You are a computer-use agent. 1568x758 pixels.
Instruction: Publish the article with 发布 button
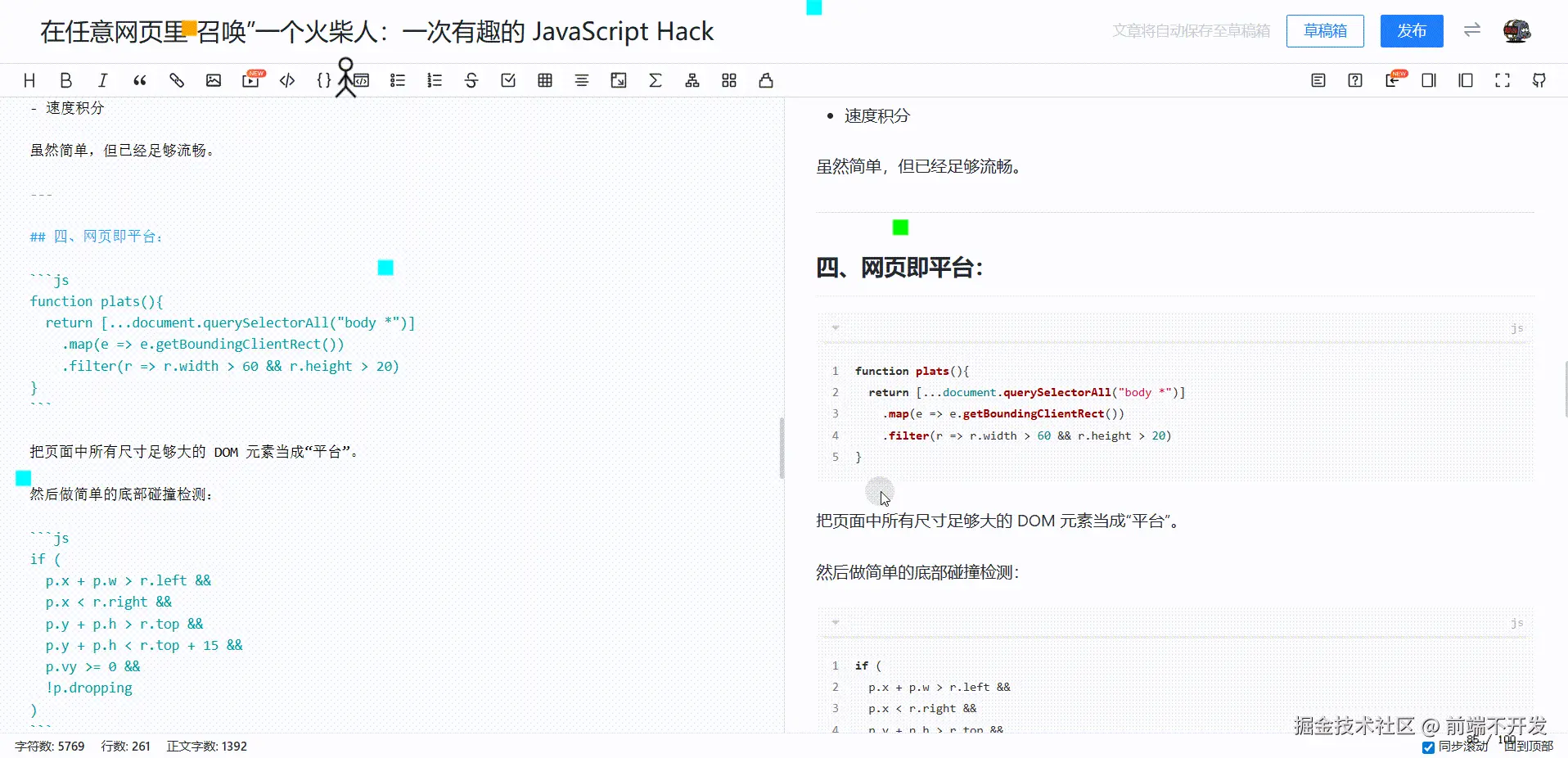pos(1411,31)
